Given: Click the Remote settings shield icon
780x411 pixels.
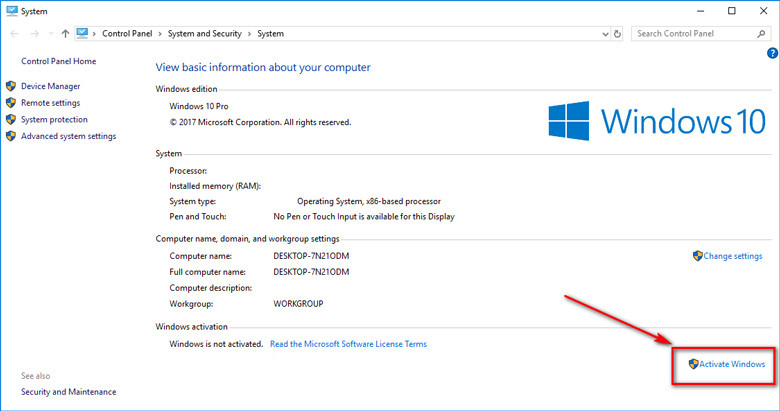Looking at the screenshot, I should (11, 103).
